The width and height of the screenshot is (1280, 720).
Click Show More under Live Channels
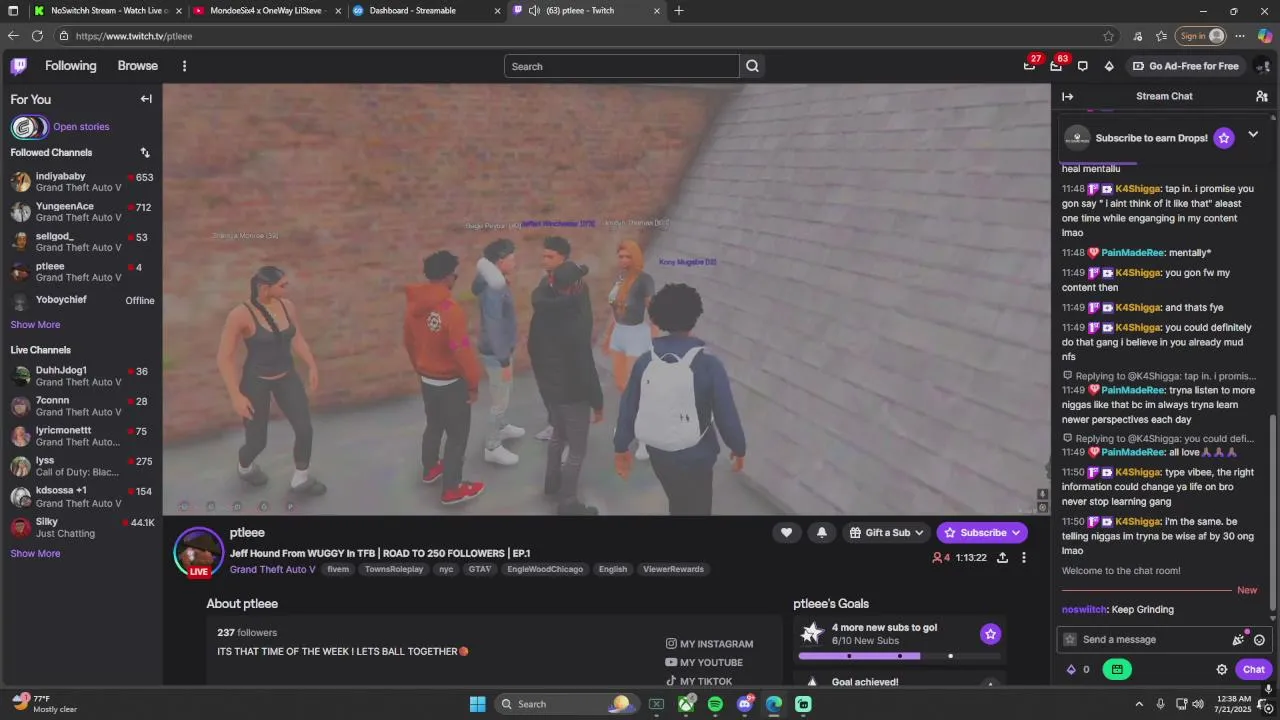[35, 554]
